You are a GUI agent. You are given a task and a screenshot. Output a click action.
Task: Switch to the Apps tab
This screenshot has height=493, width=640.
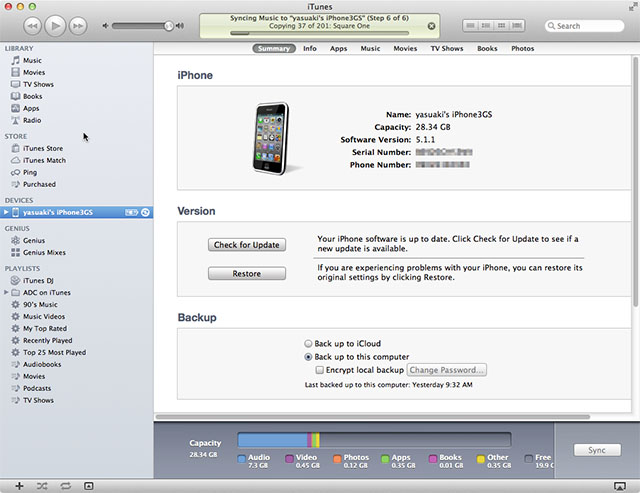tap(339, 48)
